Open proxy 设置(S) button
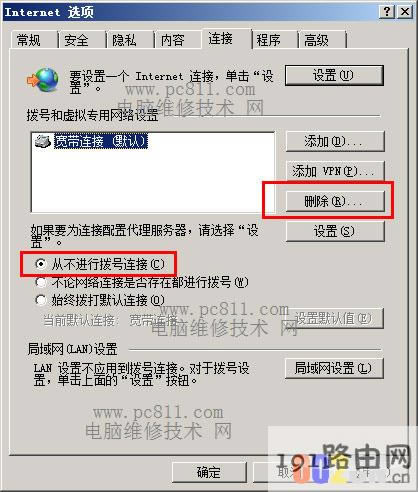Image resolution: width=418 pixels, height=492 pixels. coord(335,231)
